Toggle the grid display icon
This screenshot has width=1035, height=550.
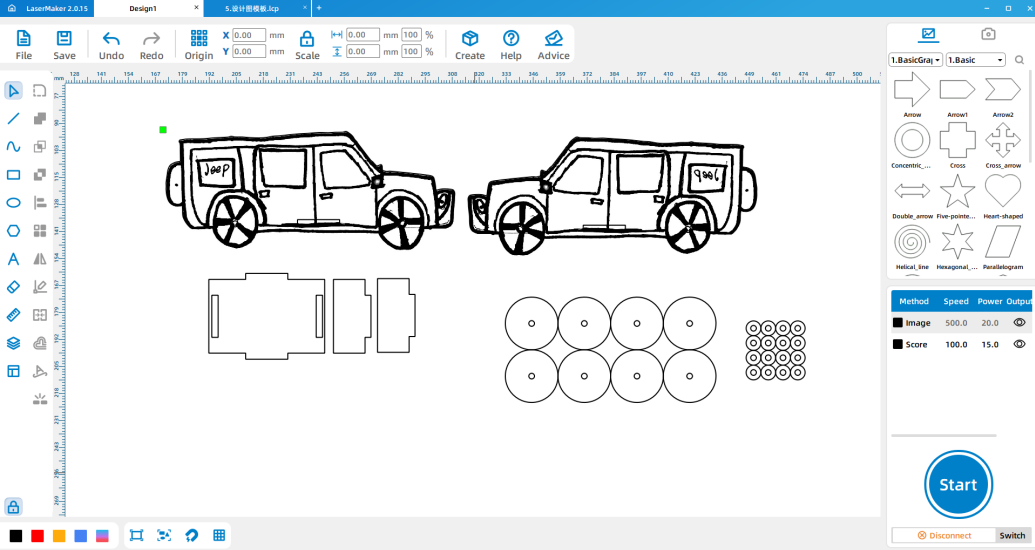219,535
